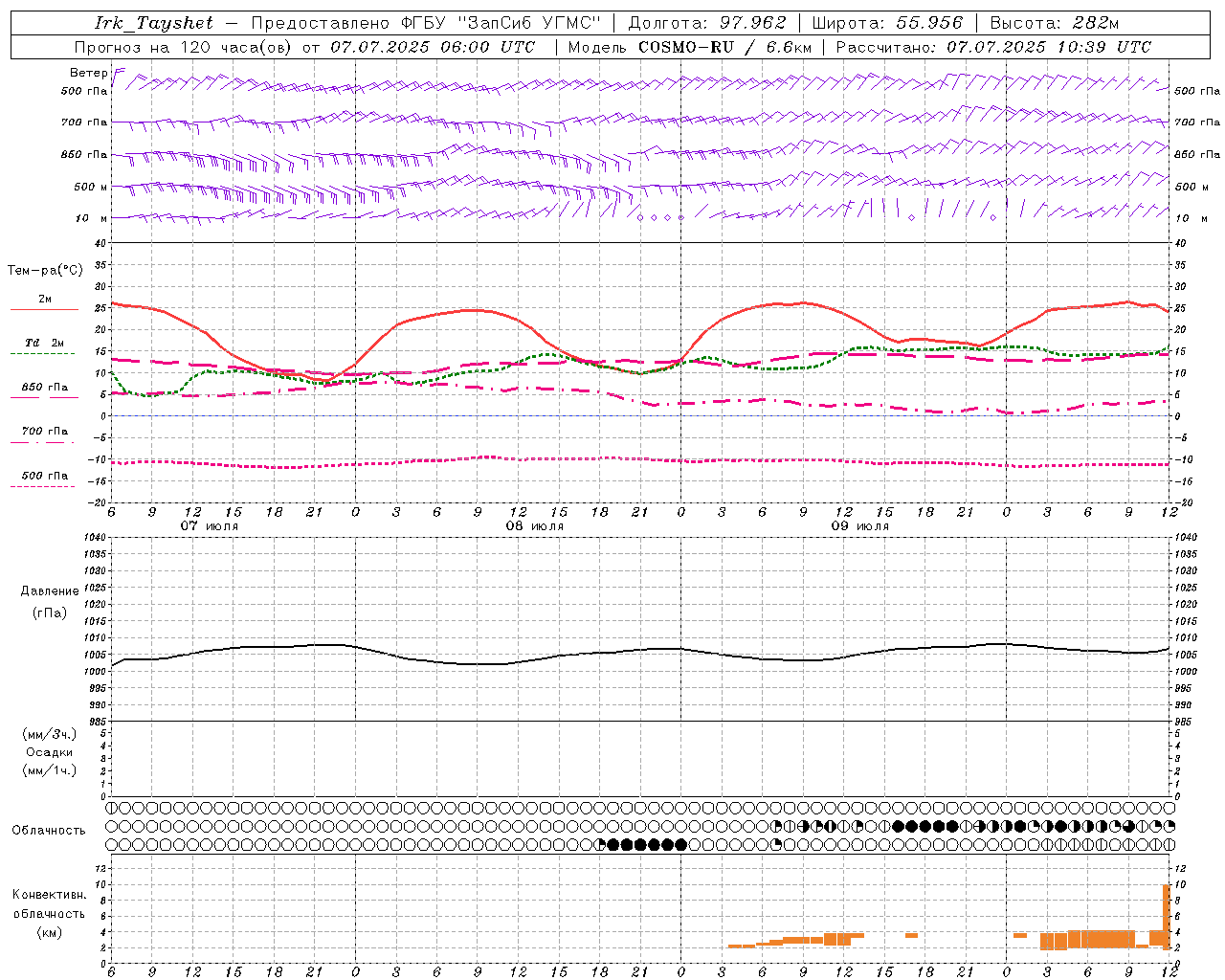Image resolution: width=1225 pixels, height=980 pixels.
Task: Click the (мм/1ч.) precipitation unit label
Action: (50, 770)
